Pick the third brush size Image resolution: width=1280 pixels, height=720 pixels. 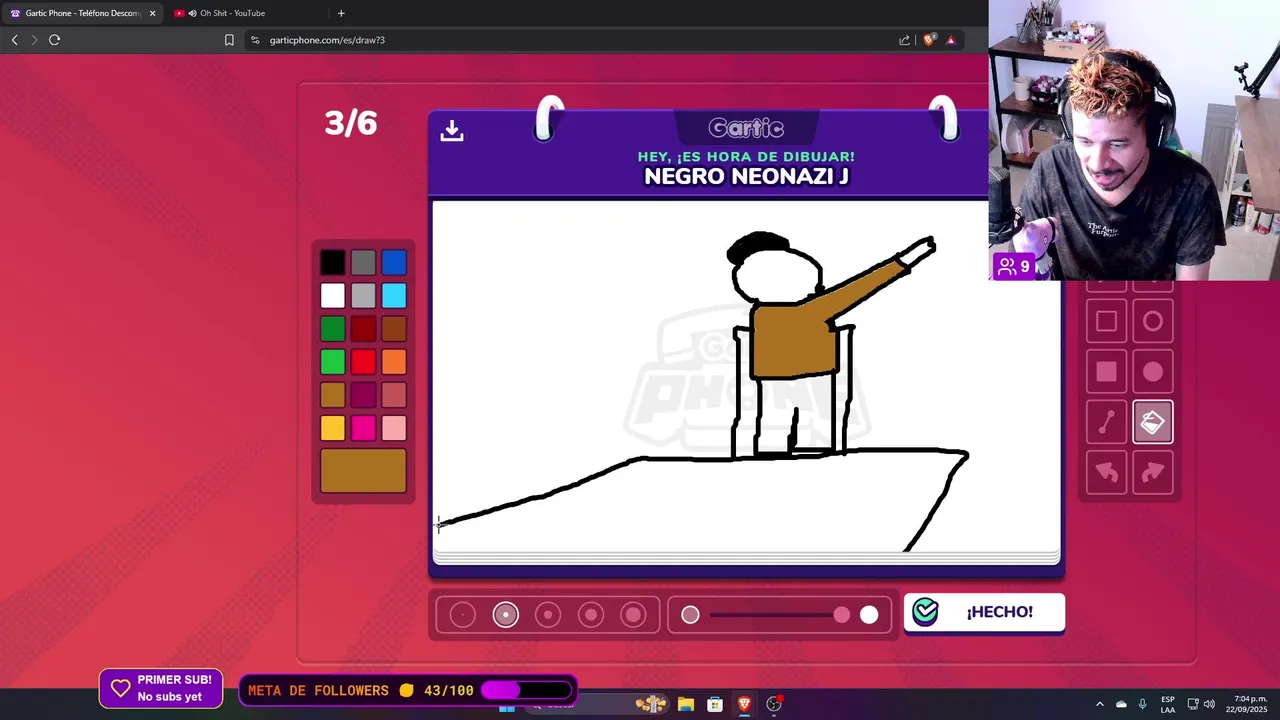click(x=548, y=615)
